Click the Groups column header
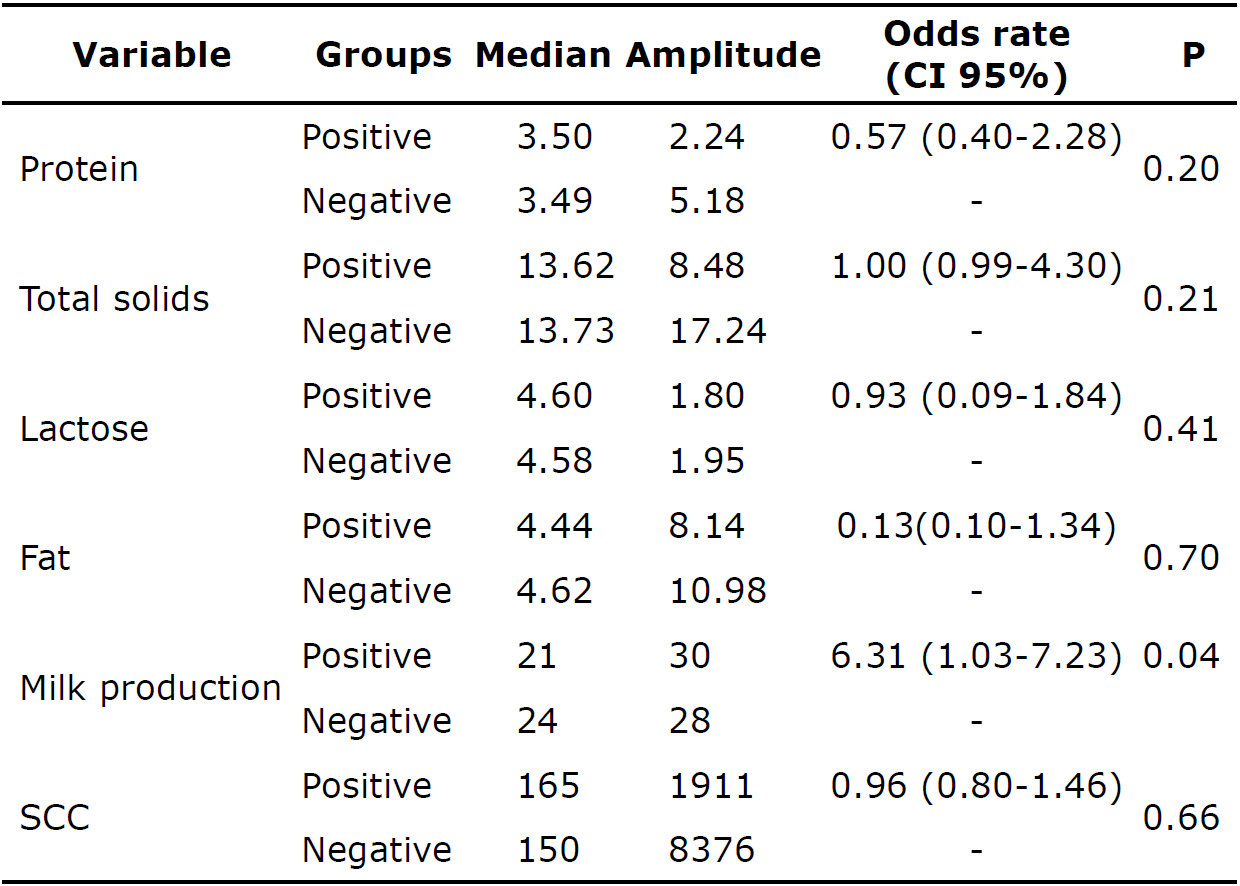 pyautogui.click(x=384, y=55)
